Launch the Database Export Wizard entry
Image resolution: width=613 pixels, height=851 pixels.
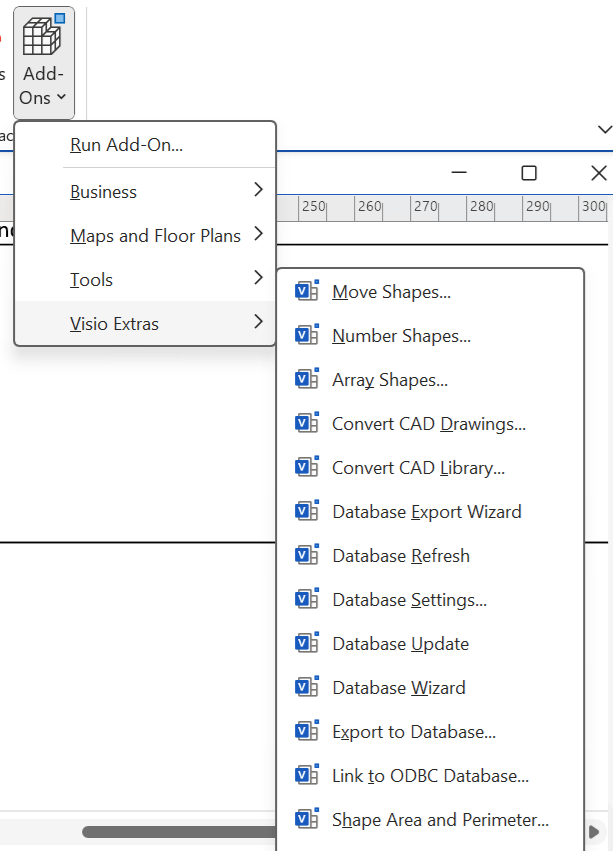click(x=431, y=512)
